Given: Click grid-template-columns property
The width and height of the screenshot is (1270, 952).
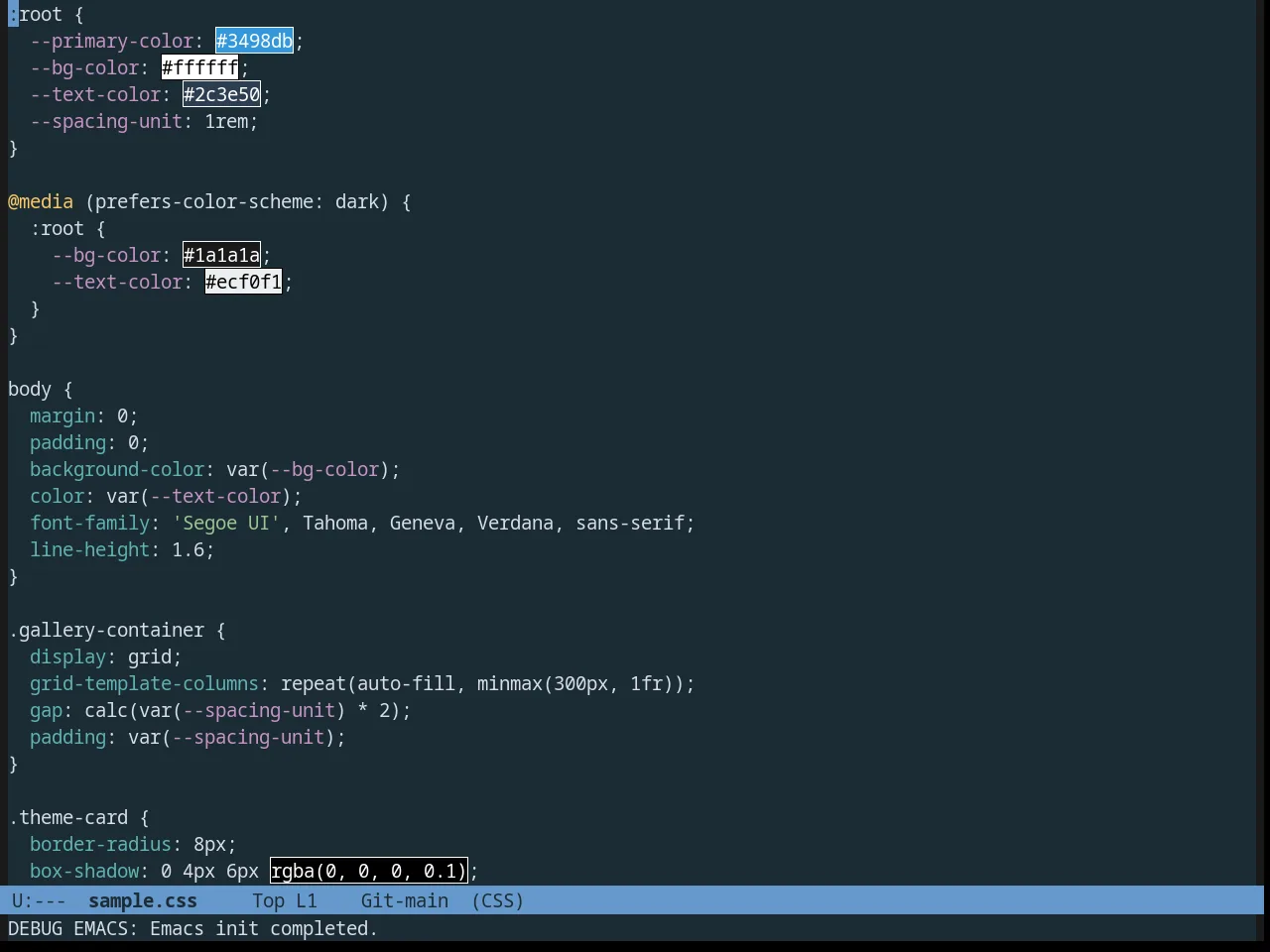Looking at the screenshot, I should (145, 683).
